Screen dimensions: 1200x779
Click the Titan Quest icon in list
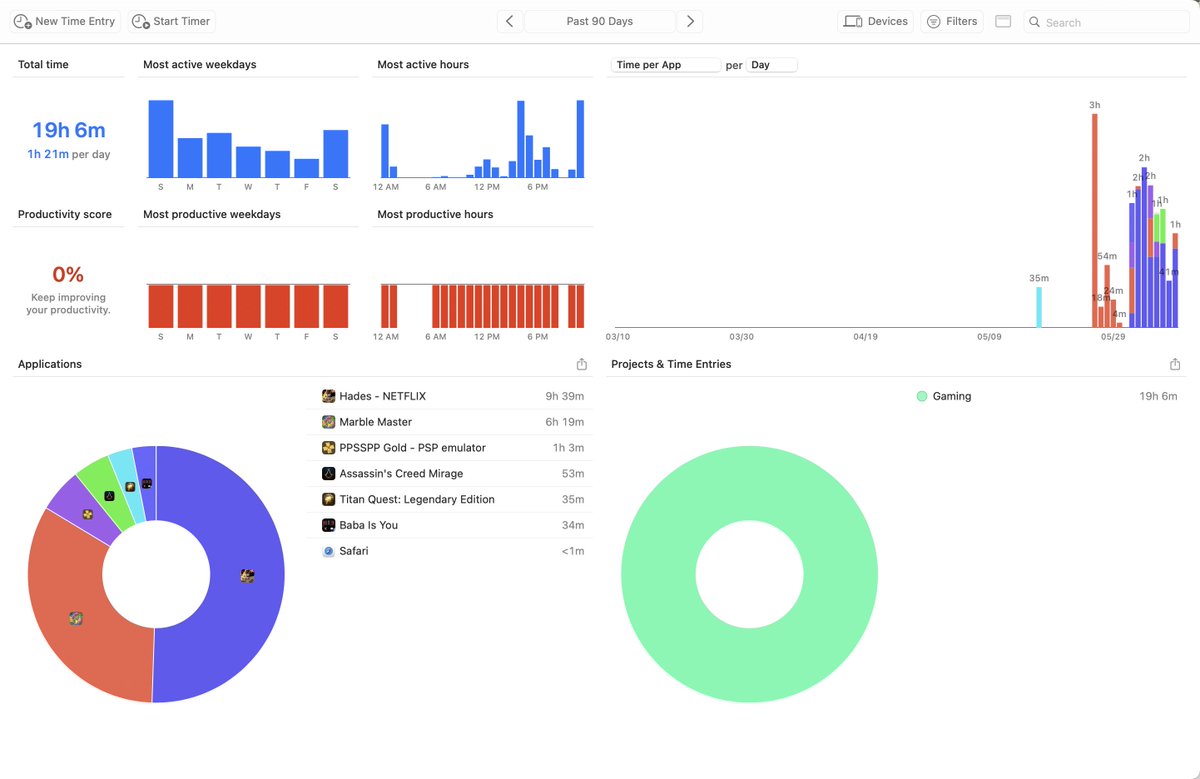coord(328,500)
